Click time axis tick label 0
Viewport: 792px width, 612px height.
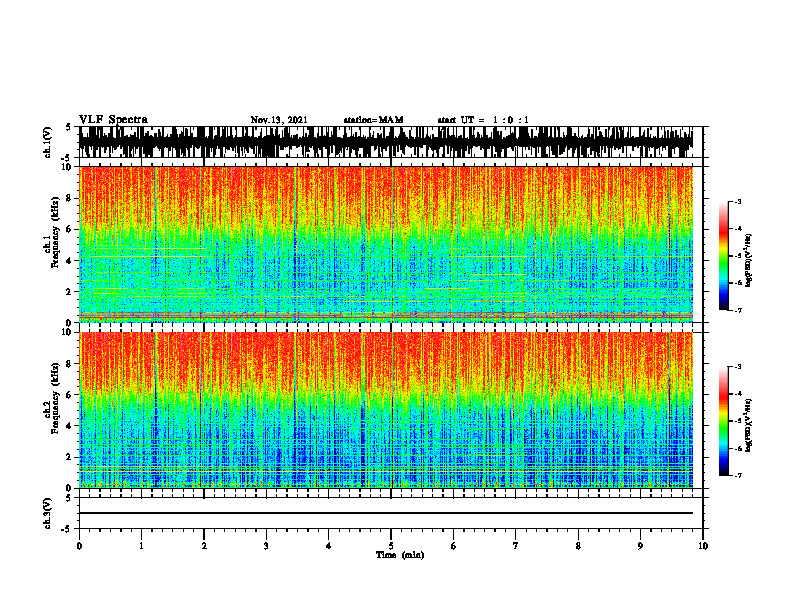[x=79, y=546]
